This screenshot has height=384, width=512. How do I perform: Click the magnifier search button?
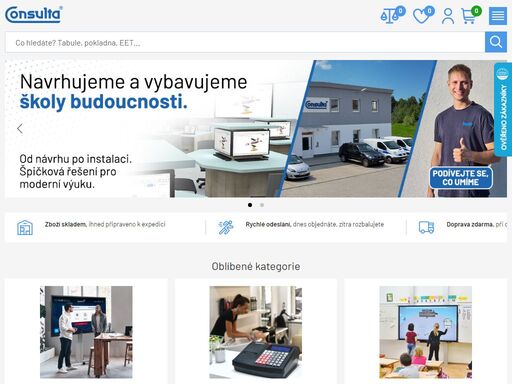tap(496, 42)
